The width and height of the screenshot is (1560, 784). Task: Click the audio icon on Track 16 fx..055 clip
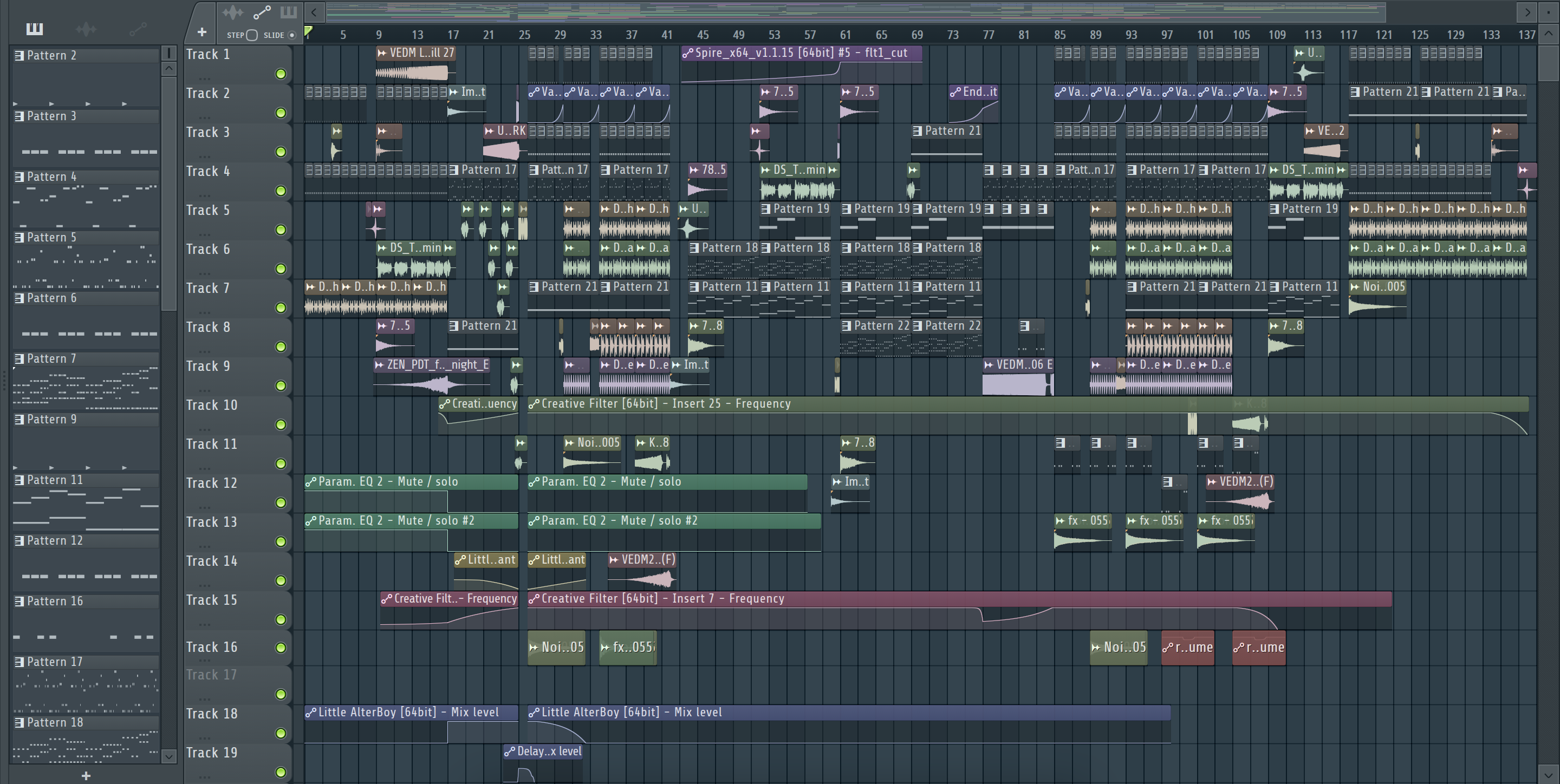(x=605, y=647)
